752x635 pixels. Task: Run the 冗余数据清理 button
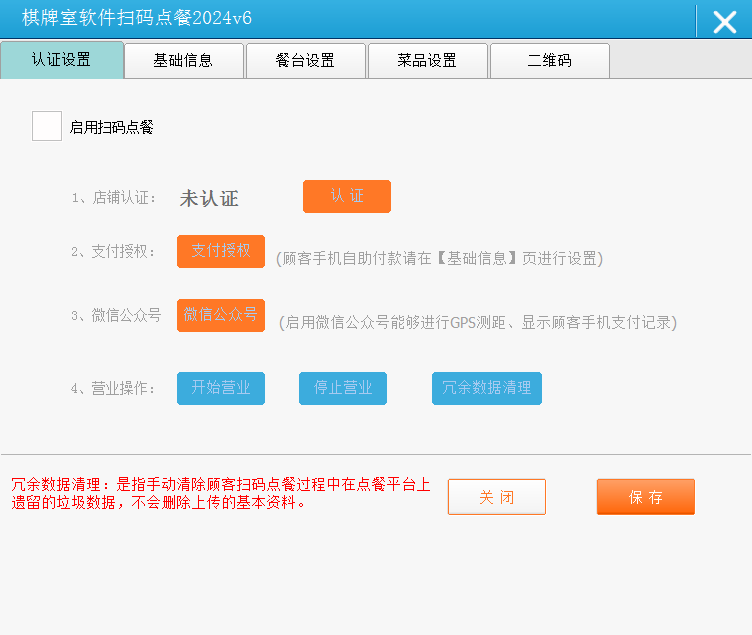point(487,388)
